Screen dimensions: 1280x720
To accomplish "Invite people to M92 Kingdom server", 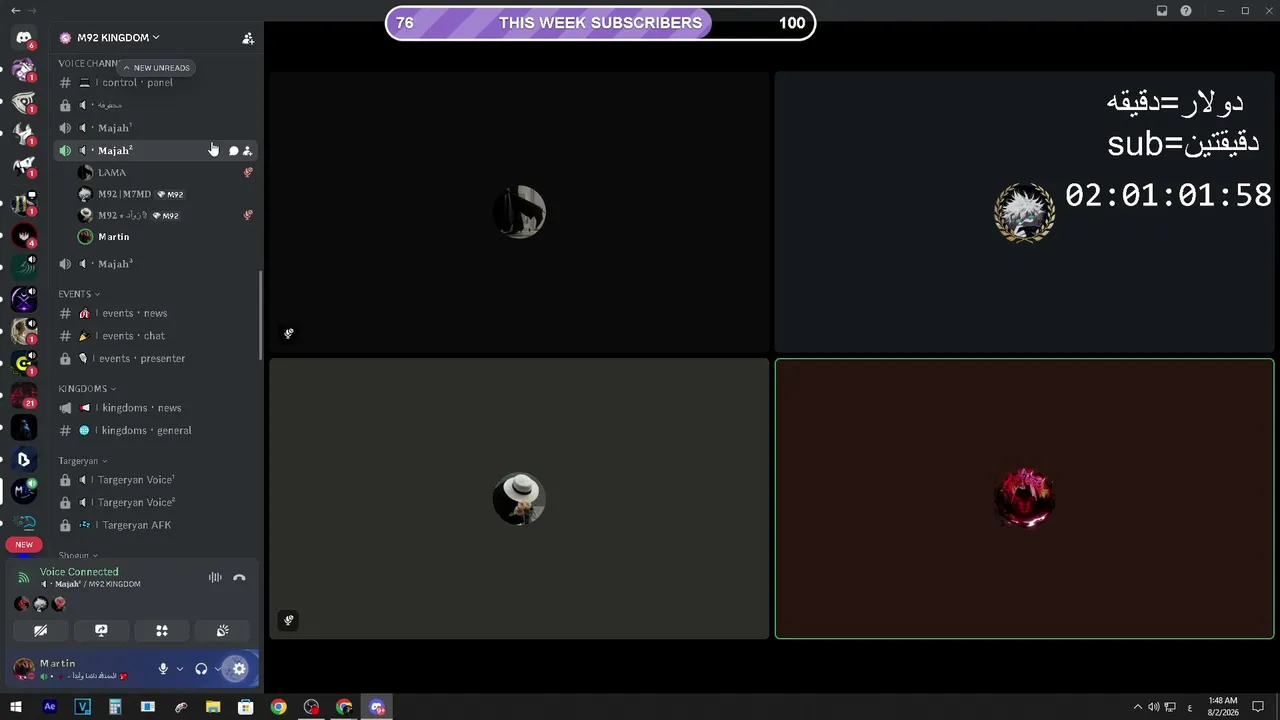I will (248, 38).
